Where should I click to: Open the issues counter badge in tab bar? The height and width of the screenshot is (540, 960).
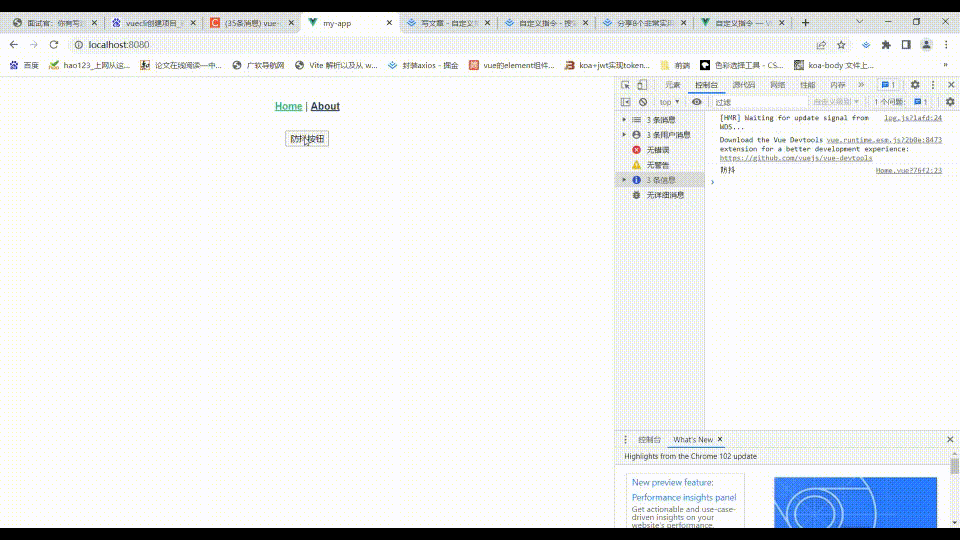(888, 85)
